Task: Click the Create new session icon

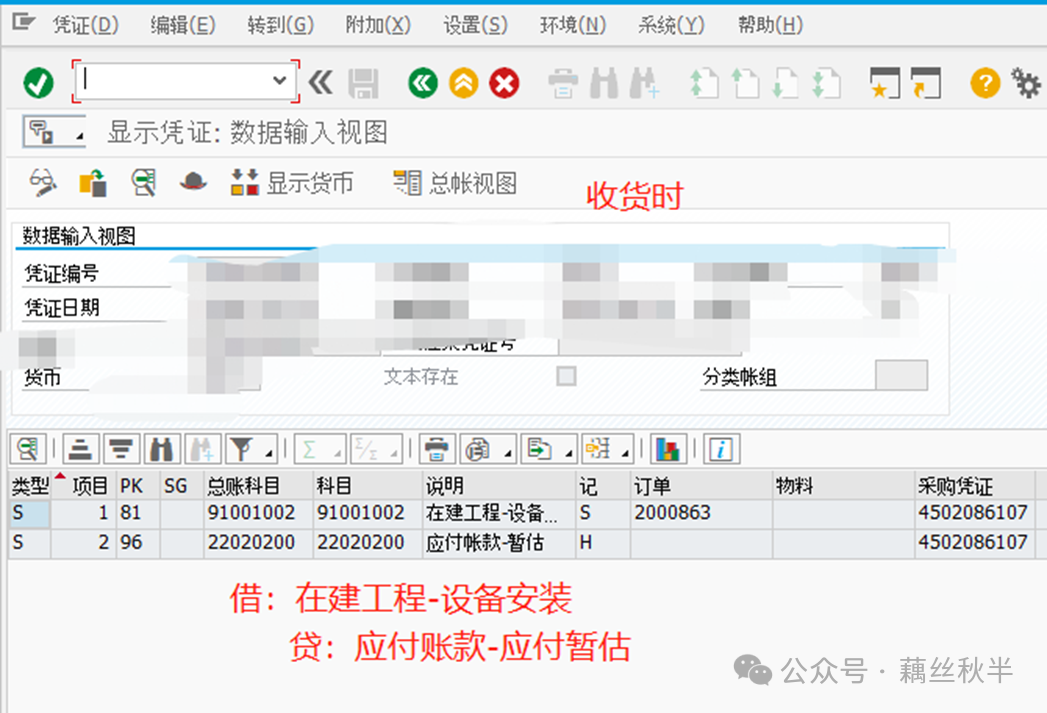Action: (885, 83)
